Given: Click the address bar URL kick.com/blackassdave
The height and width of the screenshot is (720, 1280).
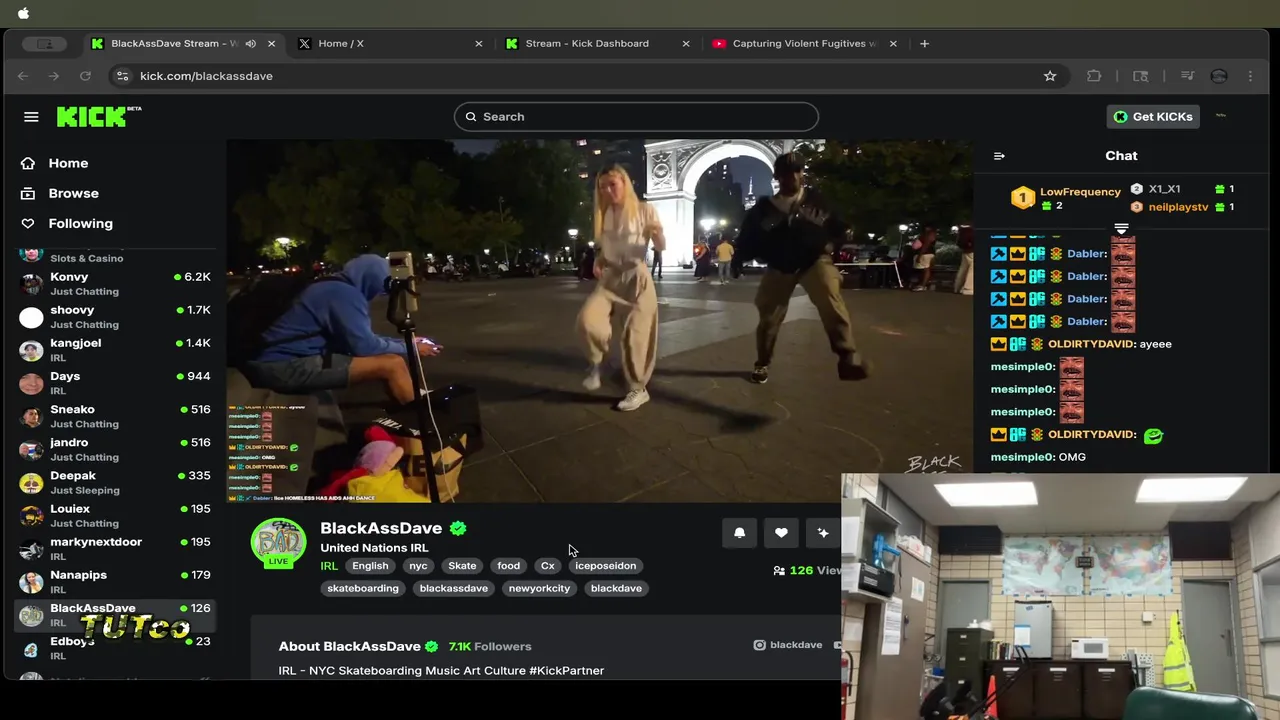Looking at the screenshot, I should pyautogui.click(x=206, y=76).
